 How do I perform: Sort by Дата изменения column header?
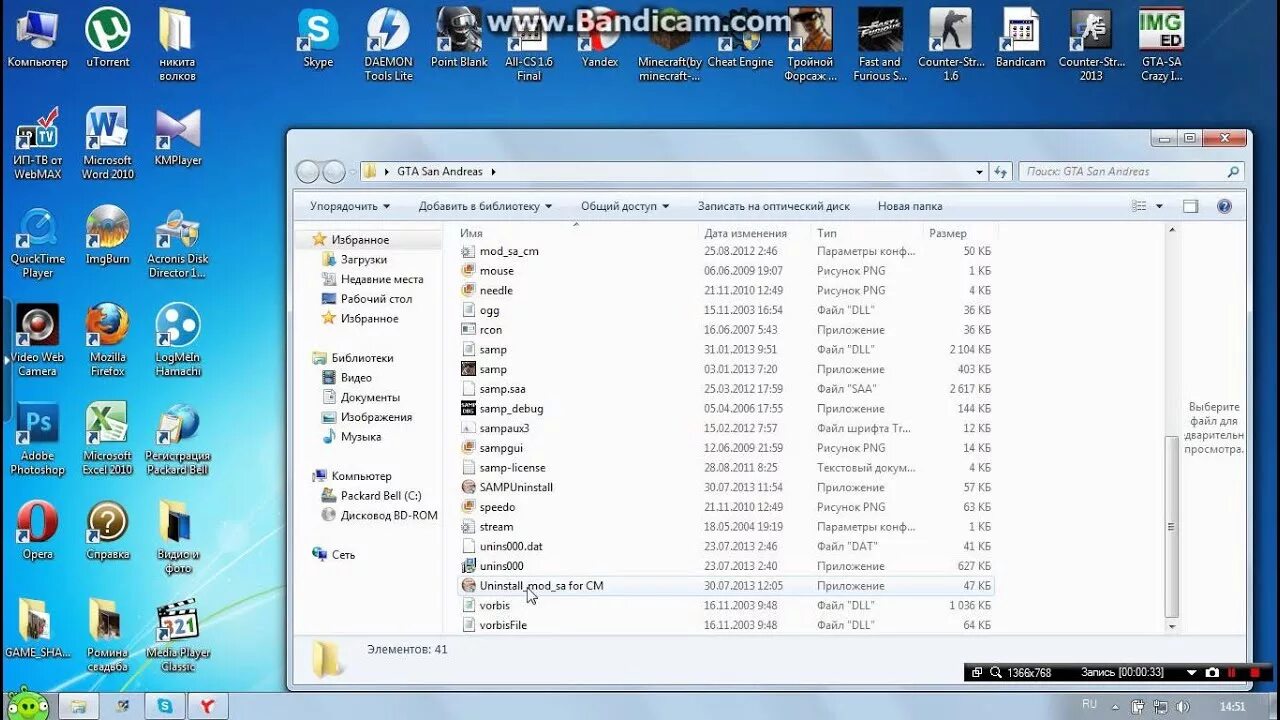pyautogui.click(x=756, y=233)
